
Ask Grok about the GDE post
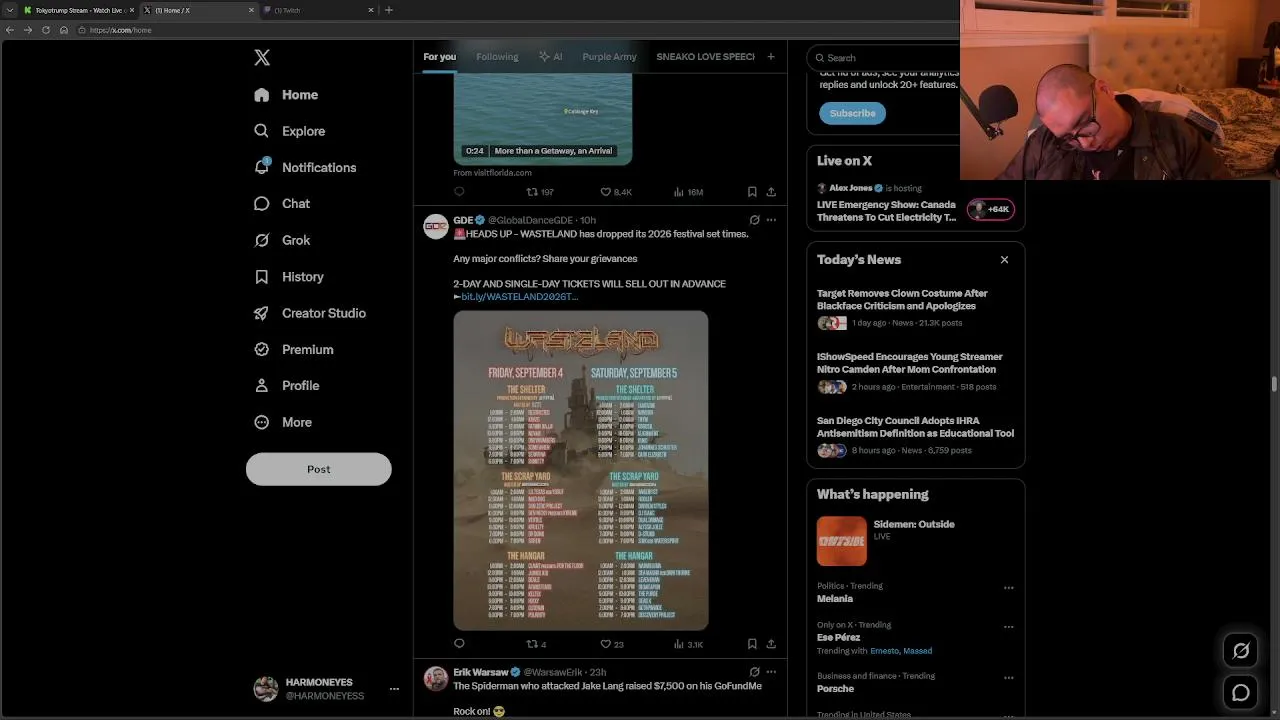pos(754,220)
